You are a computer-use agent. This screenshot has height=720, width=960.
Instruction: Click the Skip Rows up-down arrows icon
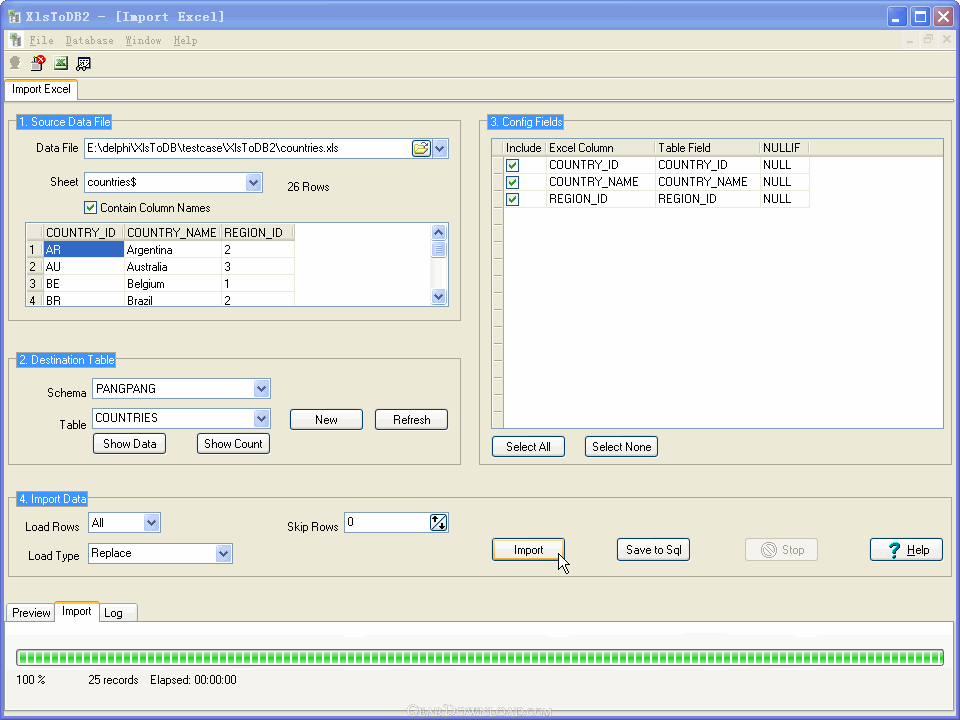point(438,522)
